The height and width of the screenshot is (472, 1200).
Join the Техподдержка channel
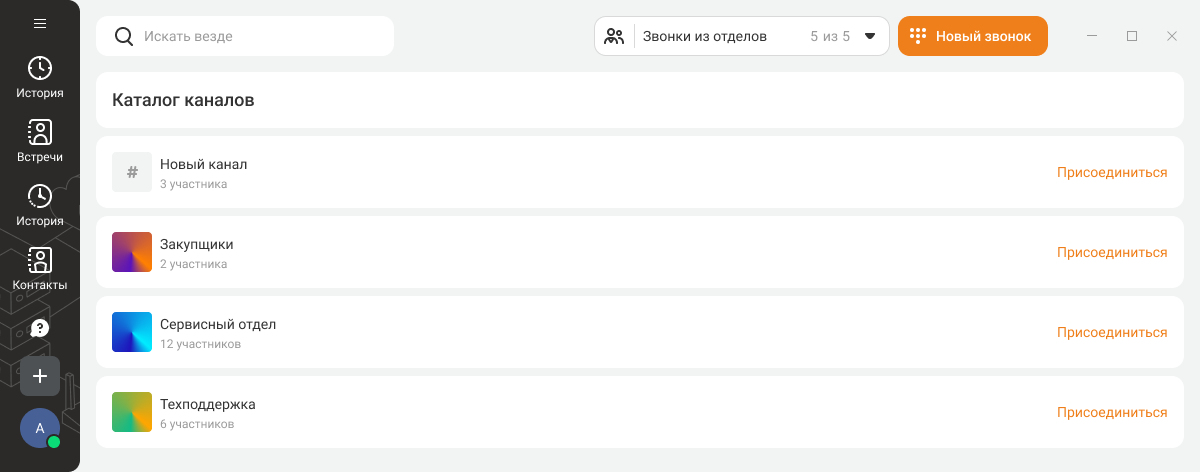(x=1111, y=412)
